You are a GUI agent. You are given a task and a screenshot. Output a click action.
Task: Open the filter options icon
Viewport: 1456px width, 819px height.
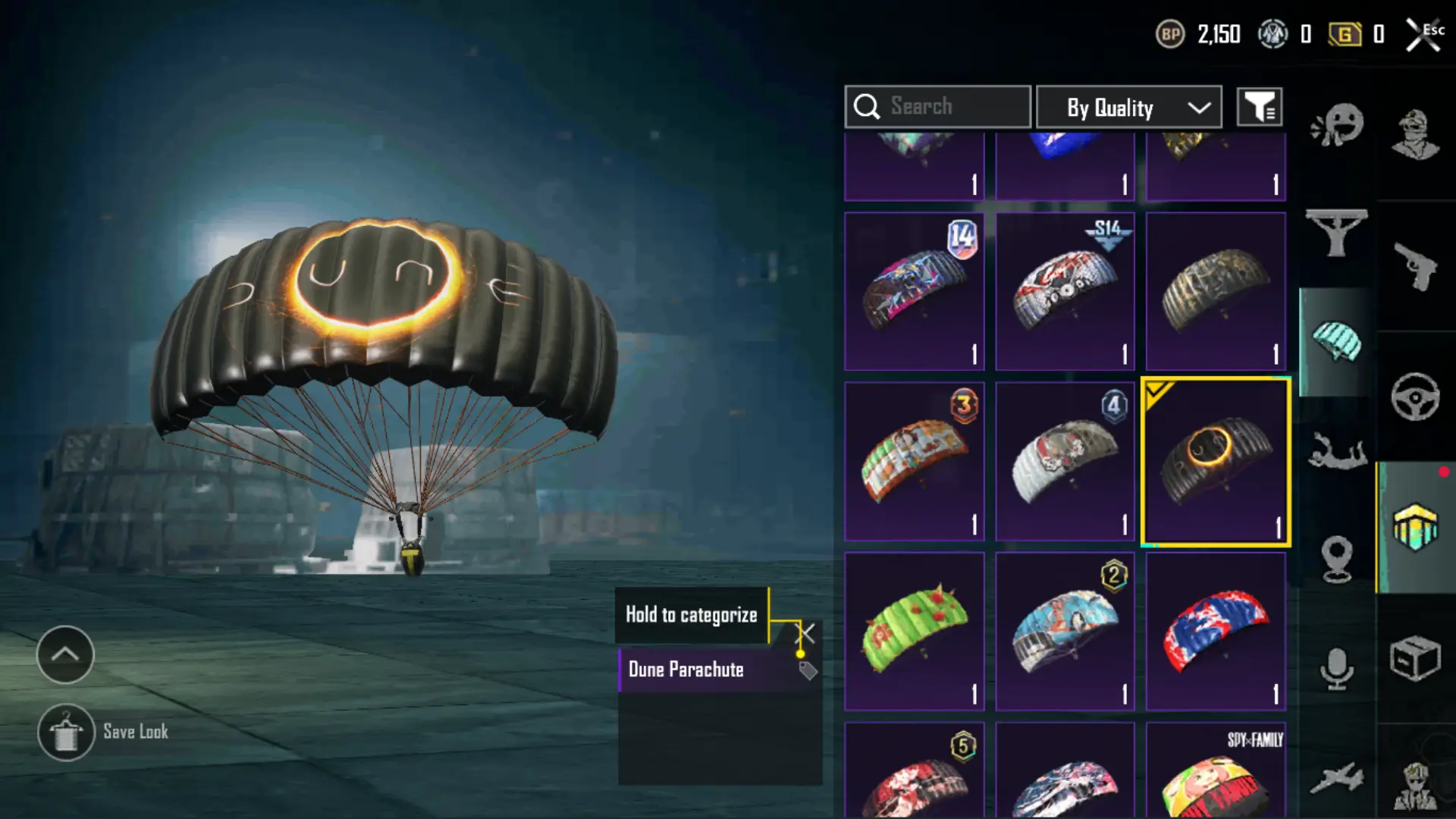(1260, 107)
